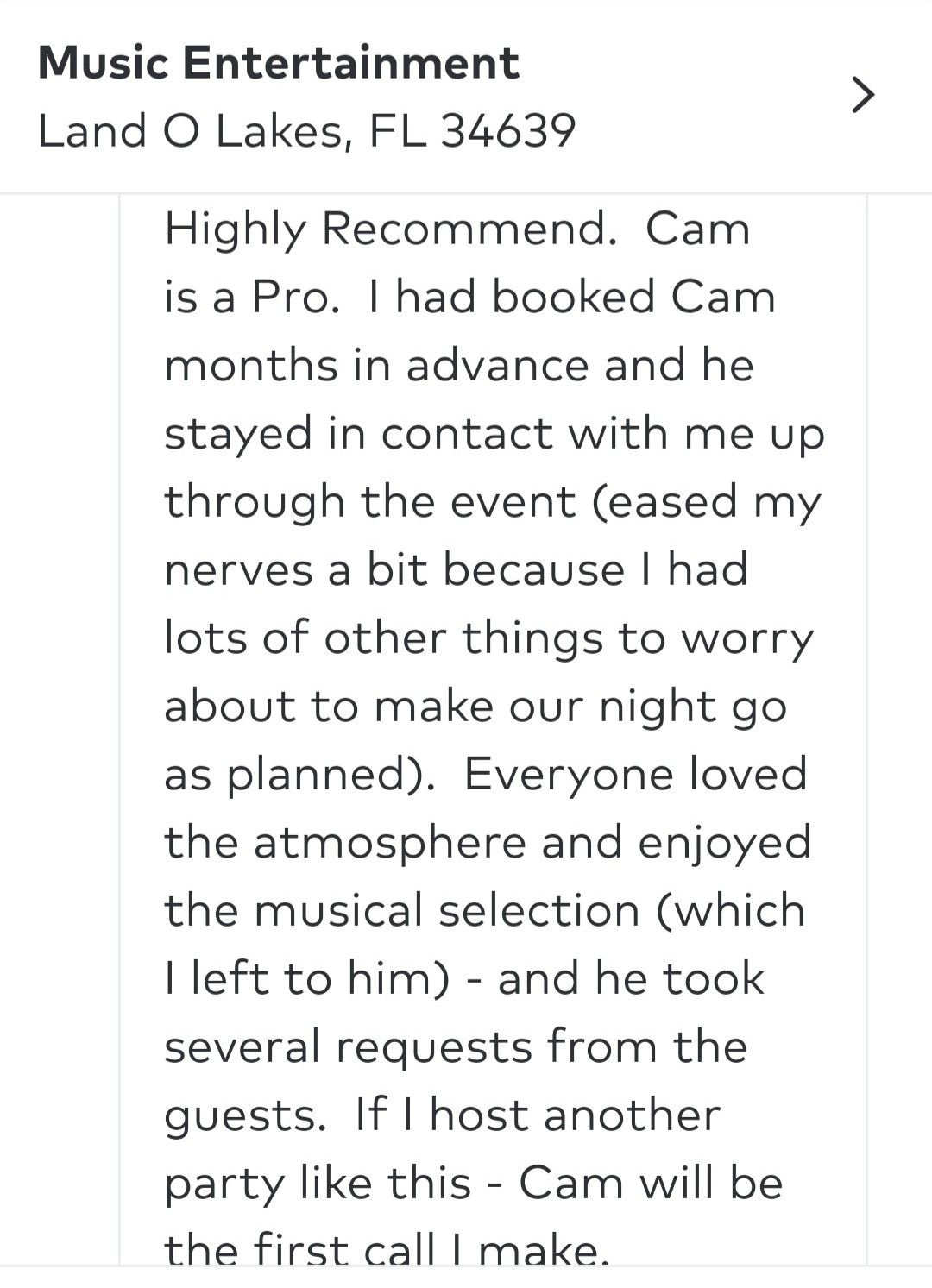Click the "lots of other things to worry" line
The height and width of the screenshot is (1288, 932).
click(x=488, y=638)
